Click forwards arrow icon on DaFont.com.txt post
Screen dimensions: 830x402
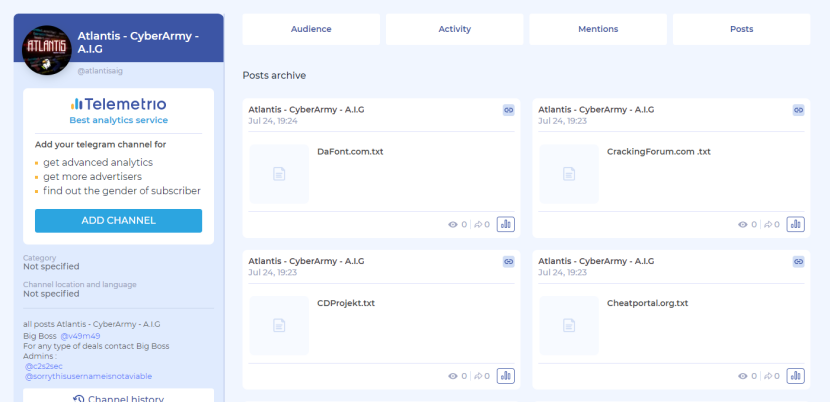(478, 225)
